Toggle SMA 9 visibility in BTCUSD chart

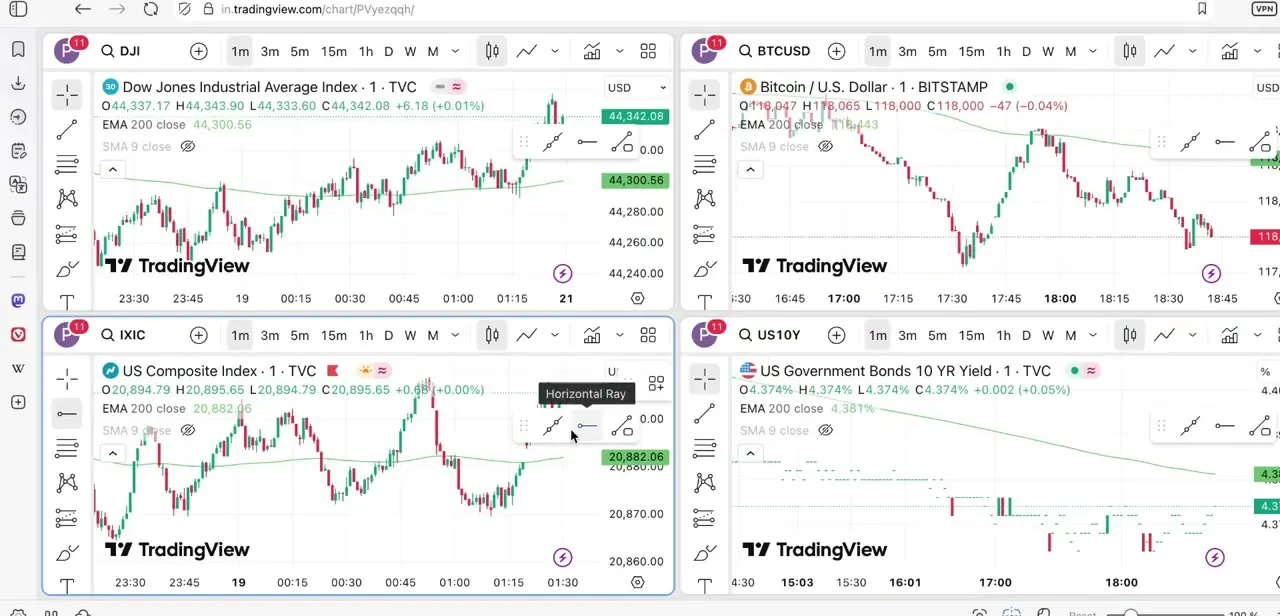pos(825,146)
